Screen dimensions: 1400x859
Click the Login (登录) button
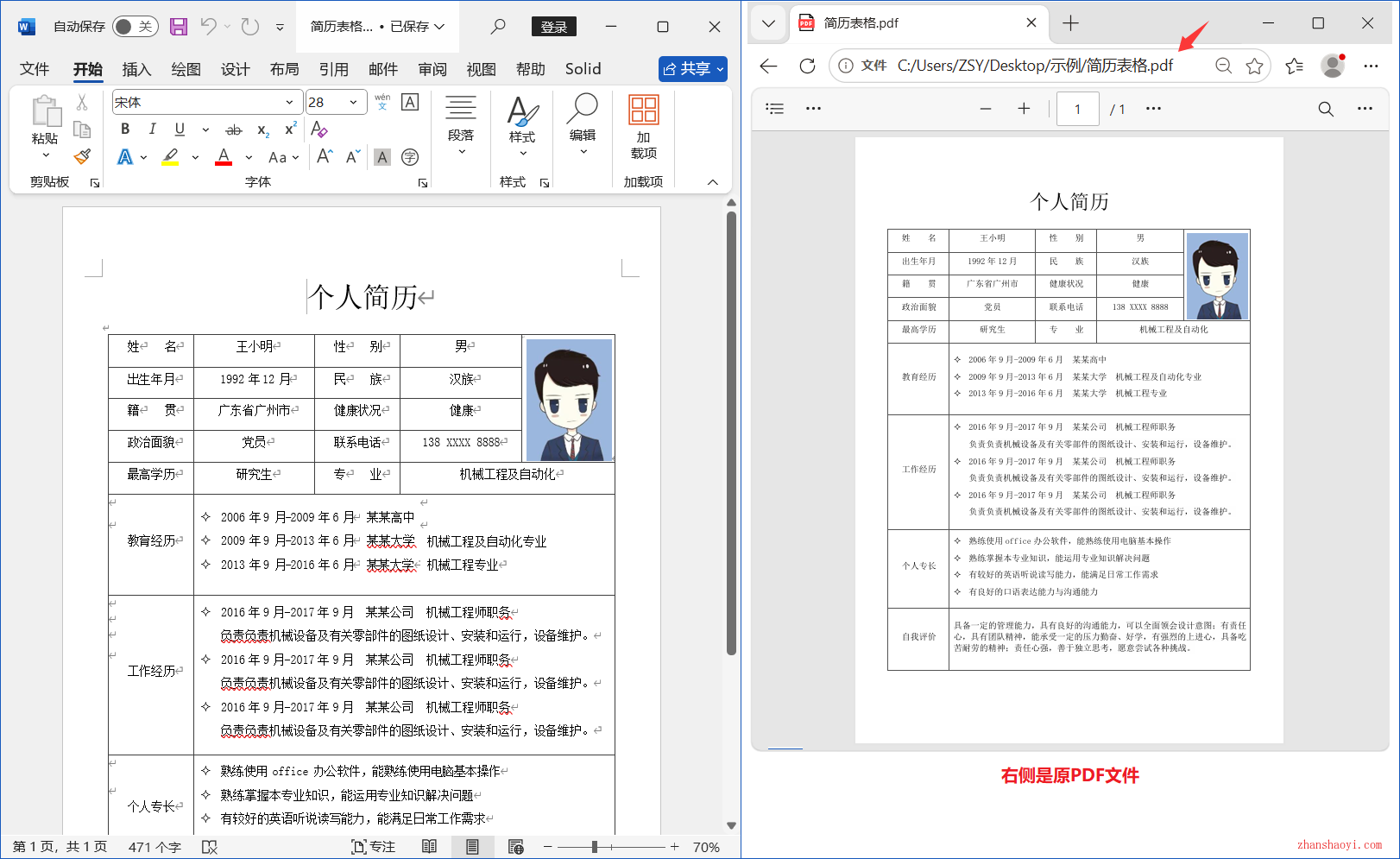click(x=554, y=27)
